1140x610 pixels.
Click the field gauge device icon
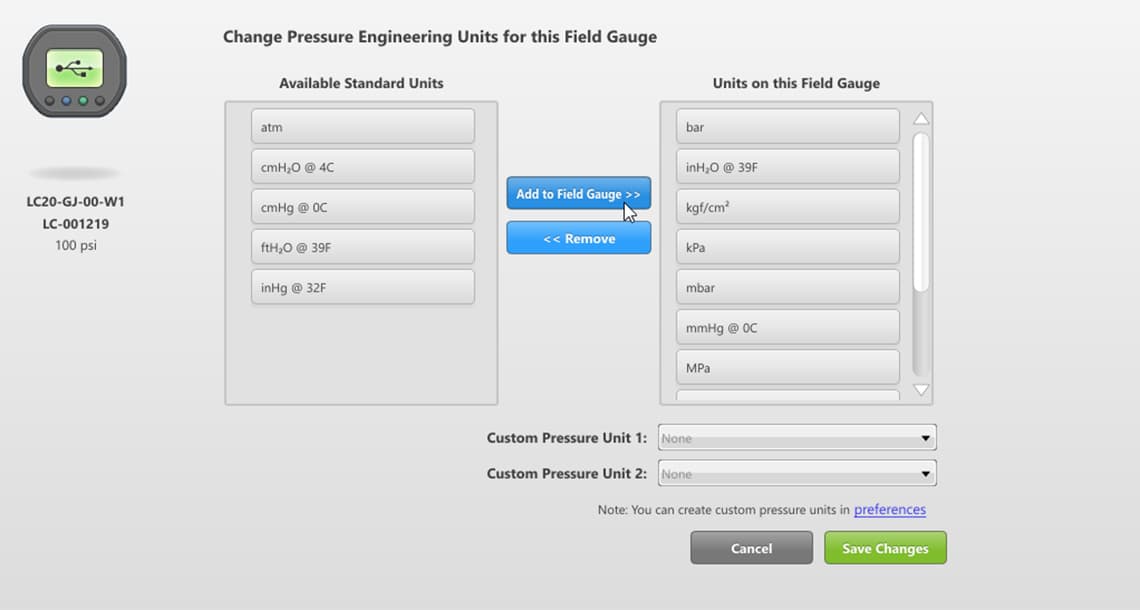pyautogui.click(x=74, y=70)
